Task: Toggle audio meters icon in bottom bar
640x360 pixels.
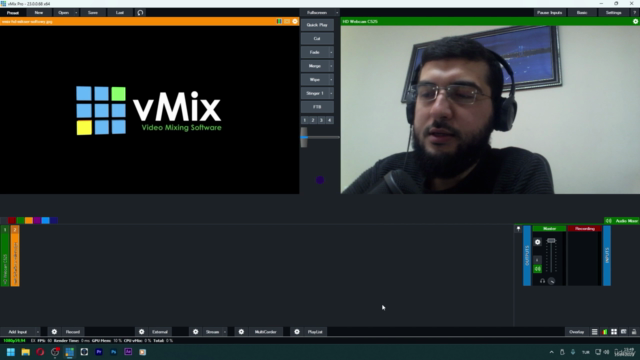Action: coord(604,332)
